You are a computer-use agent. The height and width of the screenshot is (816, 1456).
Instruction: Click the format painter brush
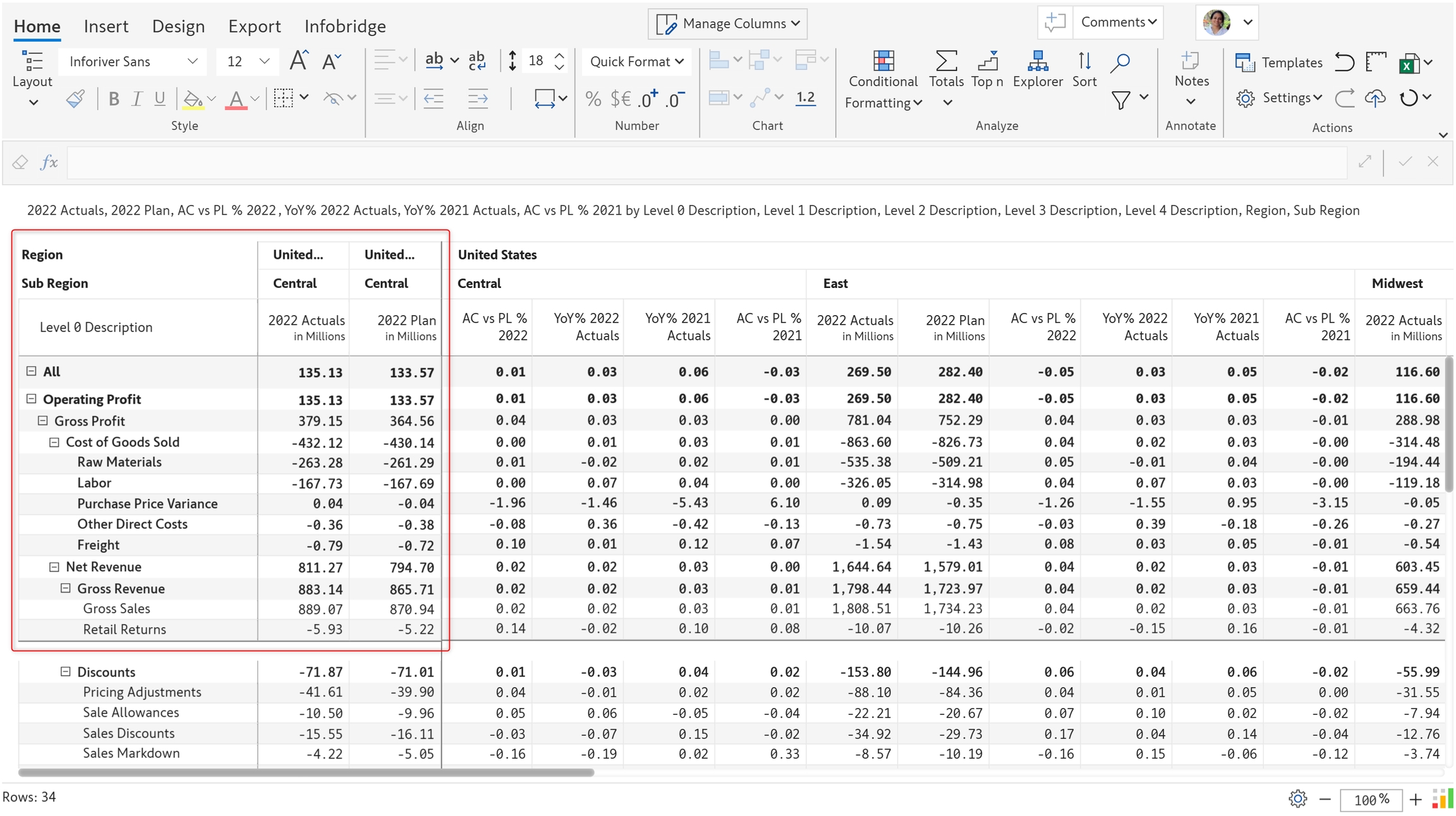point(75,99)
